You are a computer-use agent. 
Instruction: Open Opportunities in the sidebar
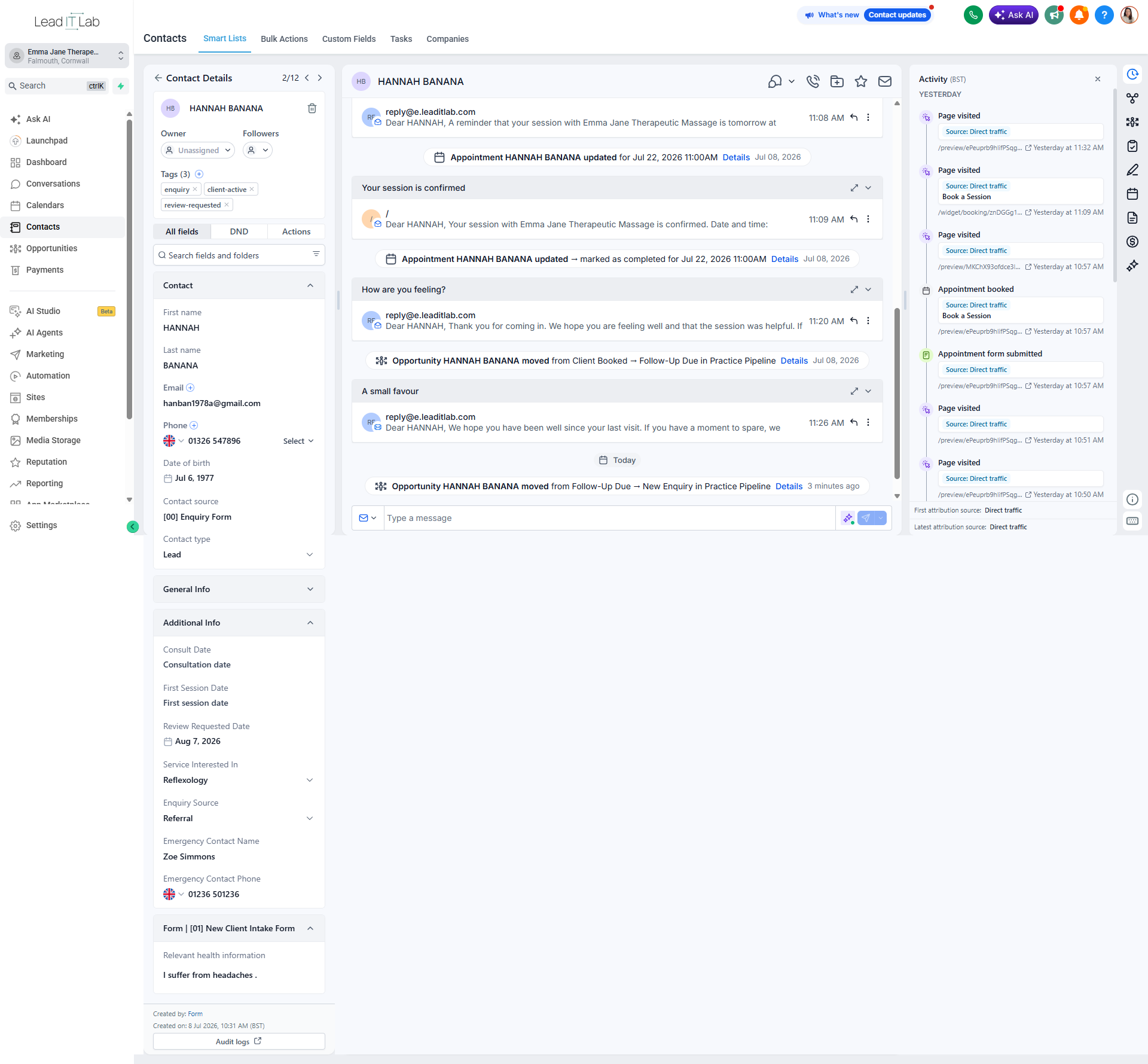51,248
